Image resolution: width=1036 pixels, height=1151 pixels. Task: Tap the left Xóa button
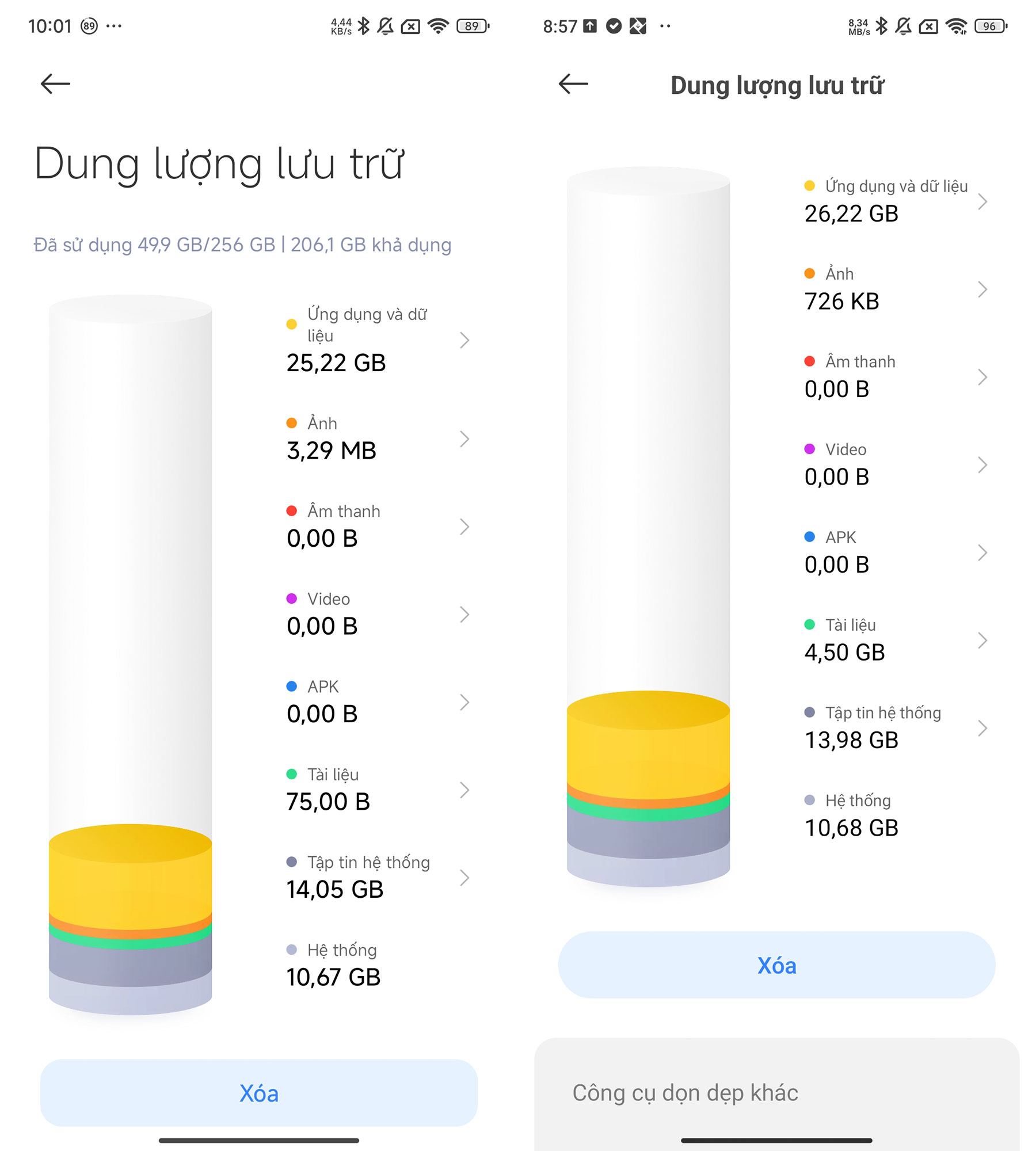(x=259, y=1093)
